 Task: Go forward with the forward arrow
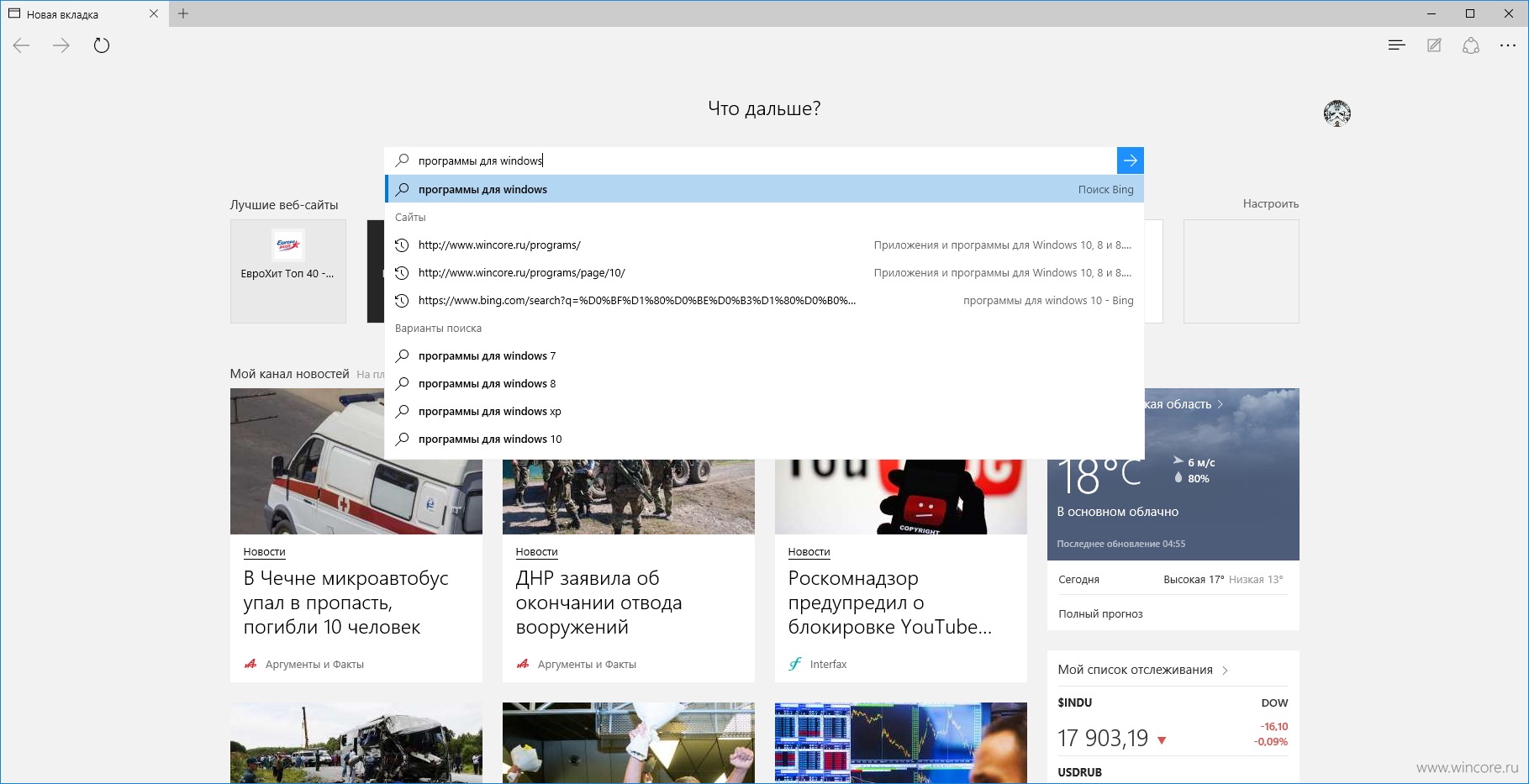pyautogui.click(x=61, y=45)
